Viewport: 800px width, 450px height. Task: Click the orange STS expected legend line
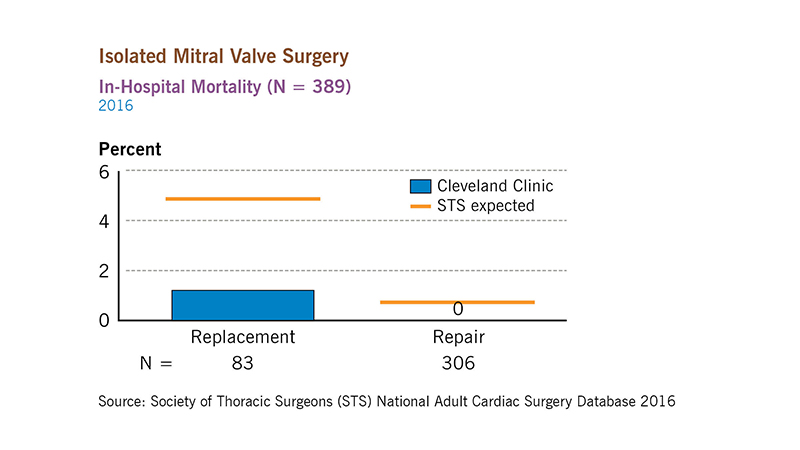(x=421, y=207)
